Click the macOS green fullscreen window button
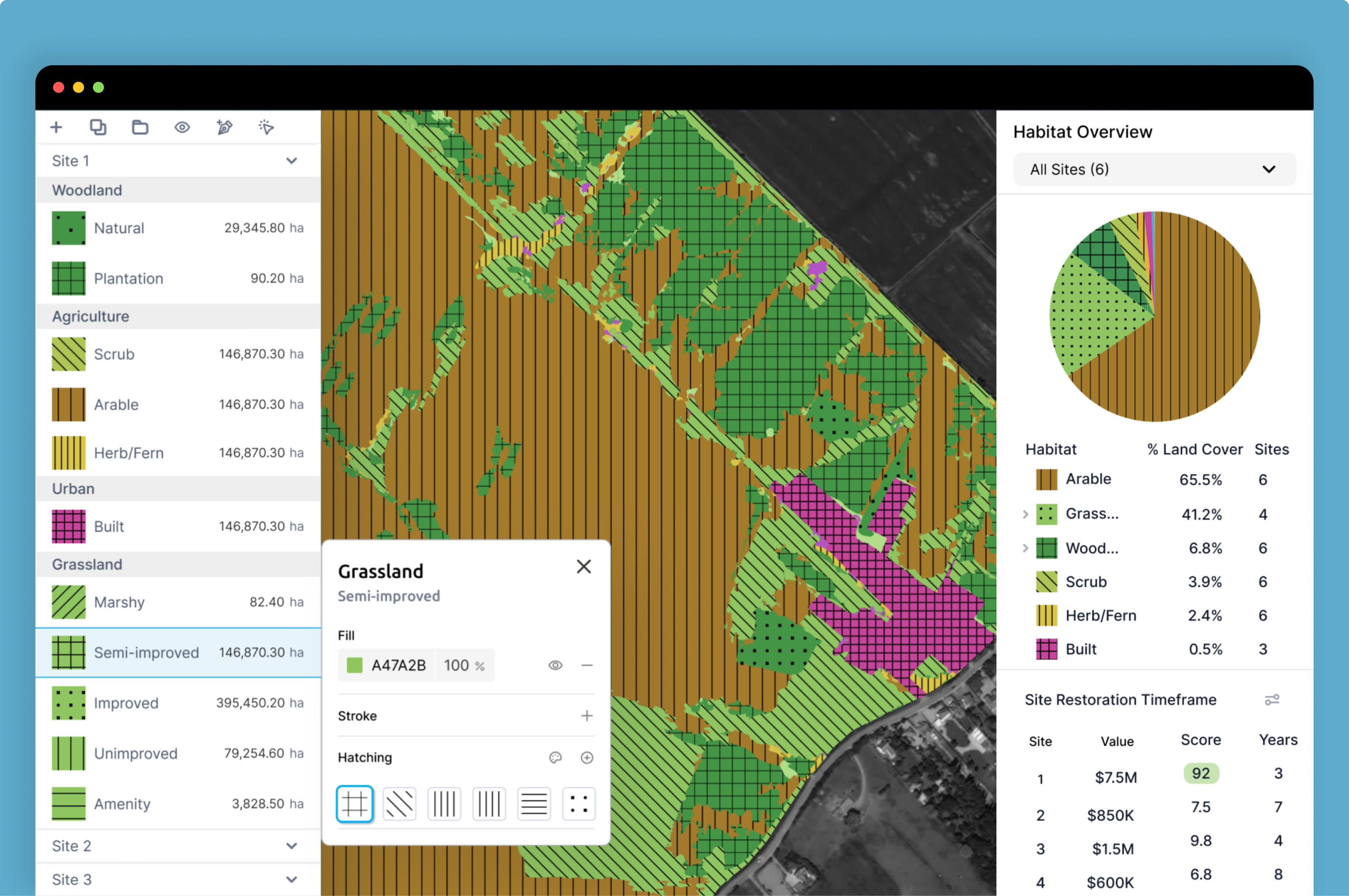The width and height of the screenshot is (1349, 896). coord(98,87)
